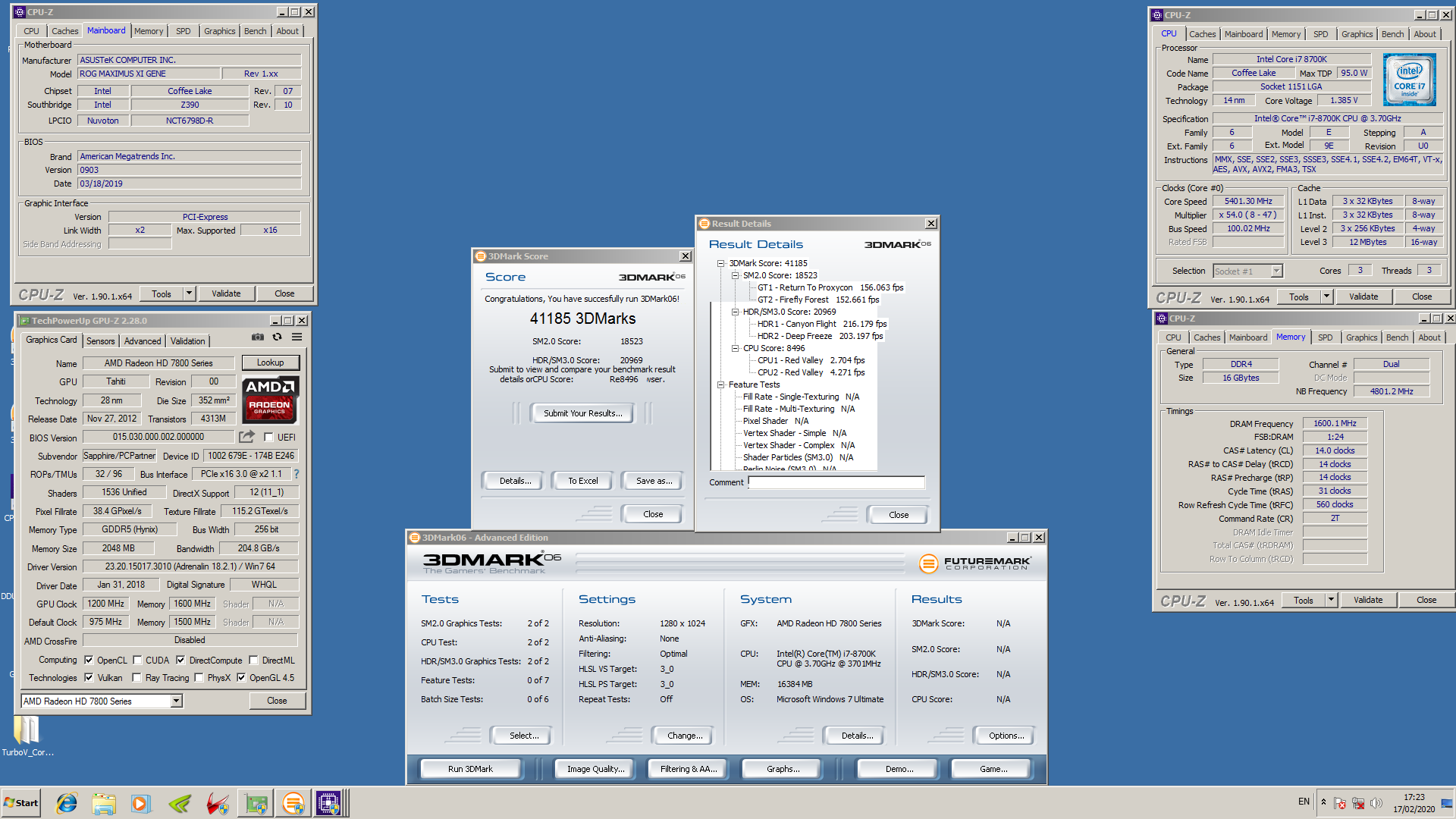This screenshot has width=1456, height=819.
Task: Toggle the OpenGL 4.5 checkbox
Action: click(x=241, y=678)
